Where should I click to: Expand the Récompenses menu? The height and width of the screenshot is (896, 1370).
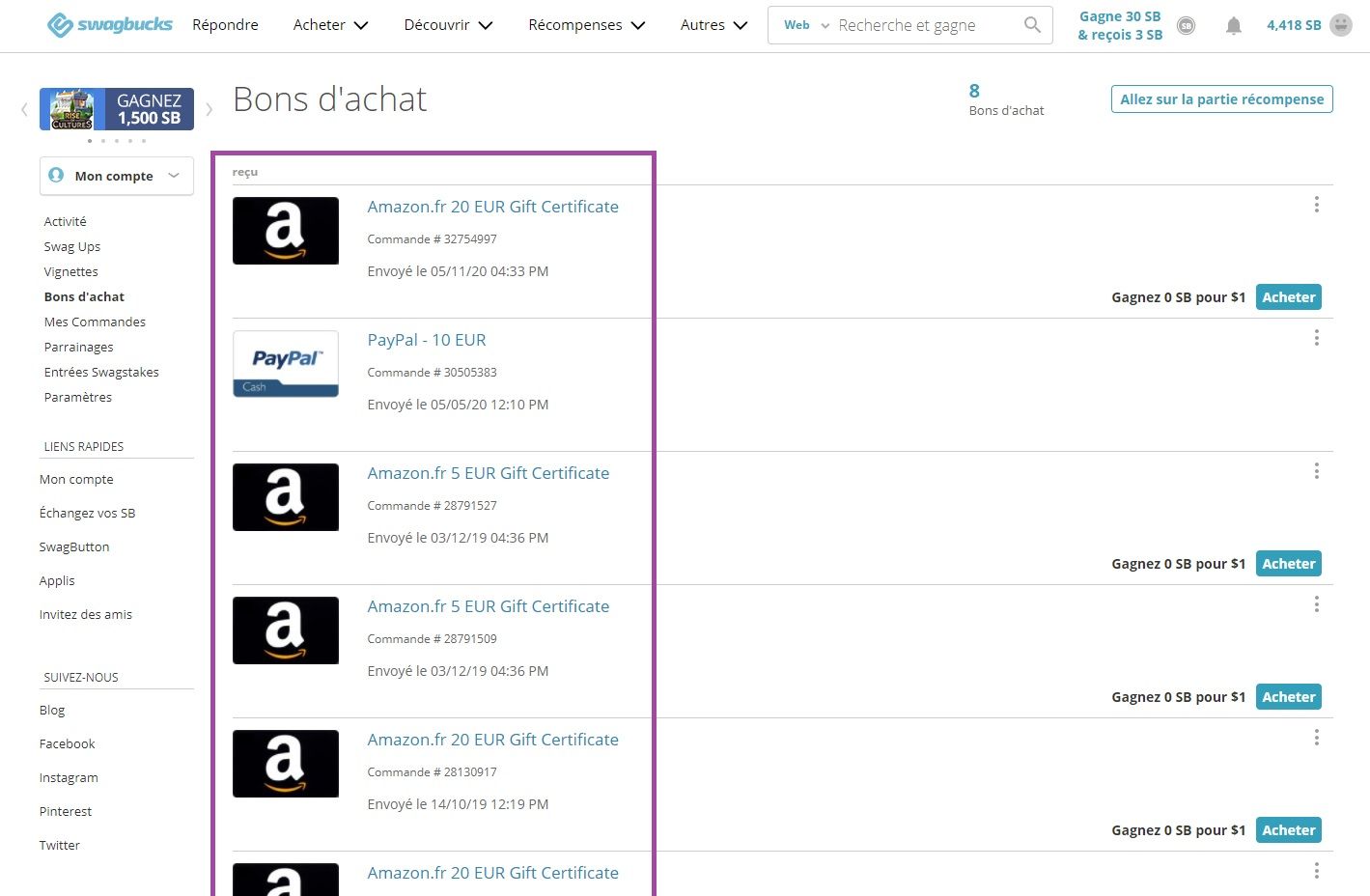(x=586, y=25)
